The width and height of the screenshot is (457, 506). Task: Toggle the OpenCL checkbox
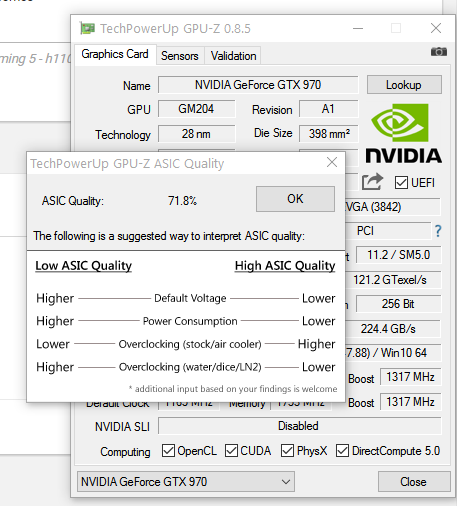[x=168, y=451]
